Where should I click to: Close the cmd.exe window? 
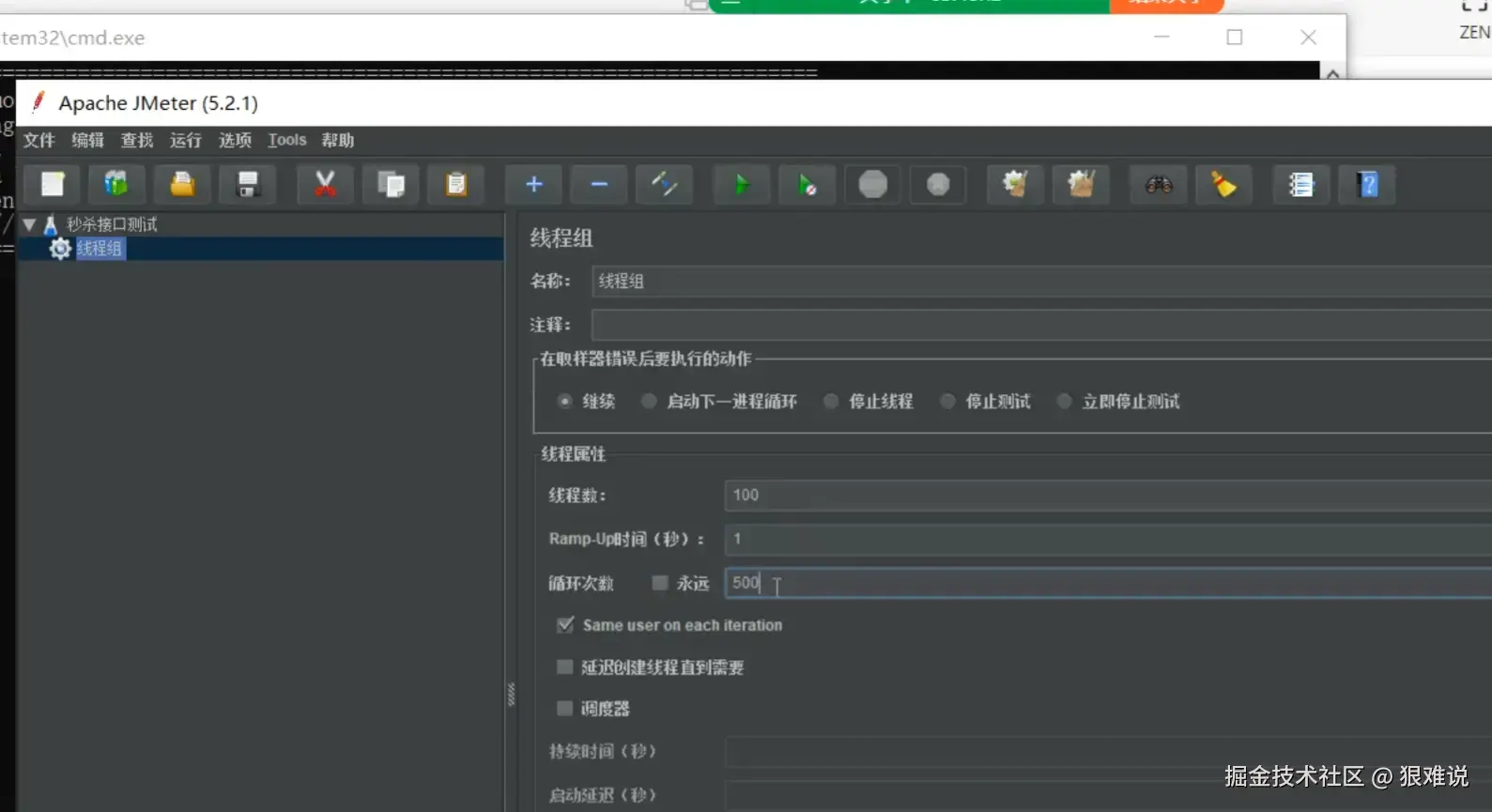pyautogui.click(x=1308, y=37)
